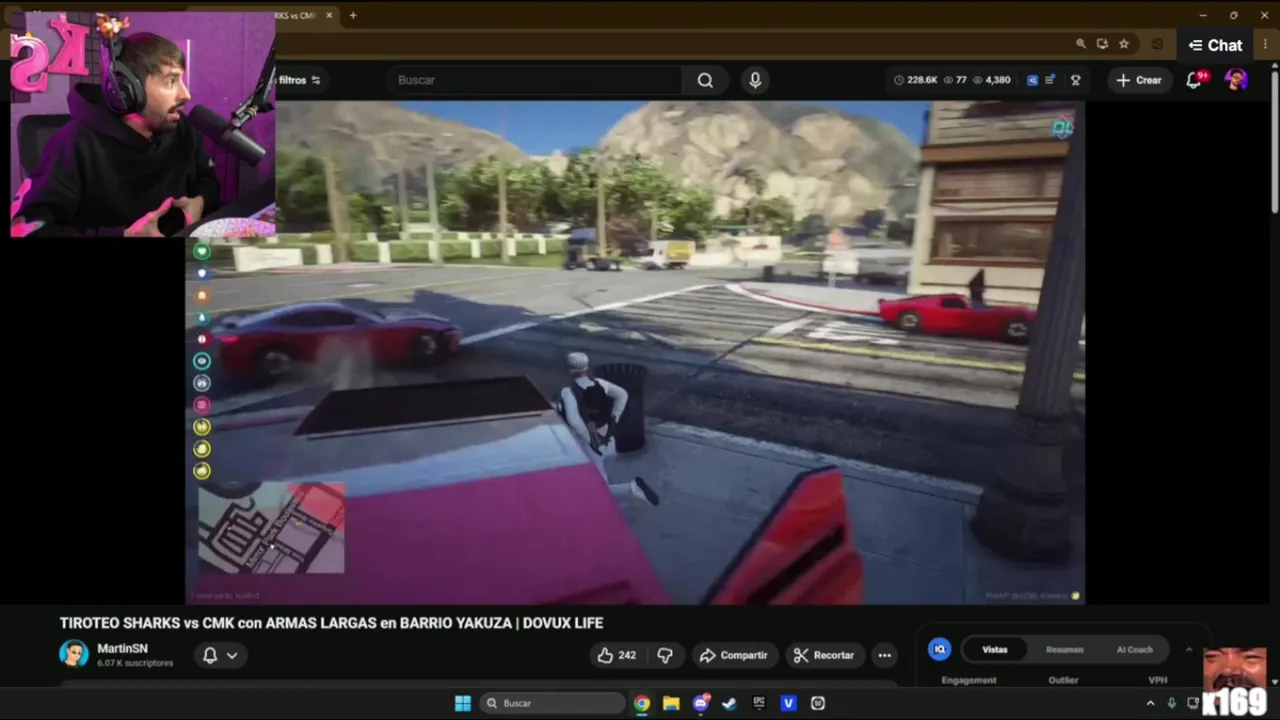Open Chrome from the taskbar
Screen dimensions: 1280x720
click(642, 703)
